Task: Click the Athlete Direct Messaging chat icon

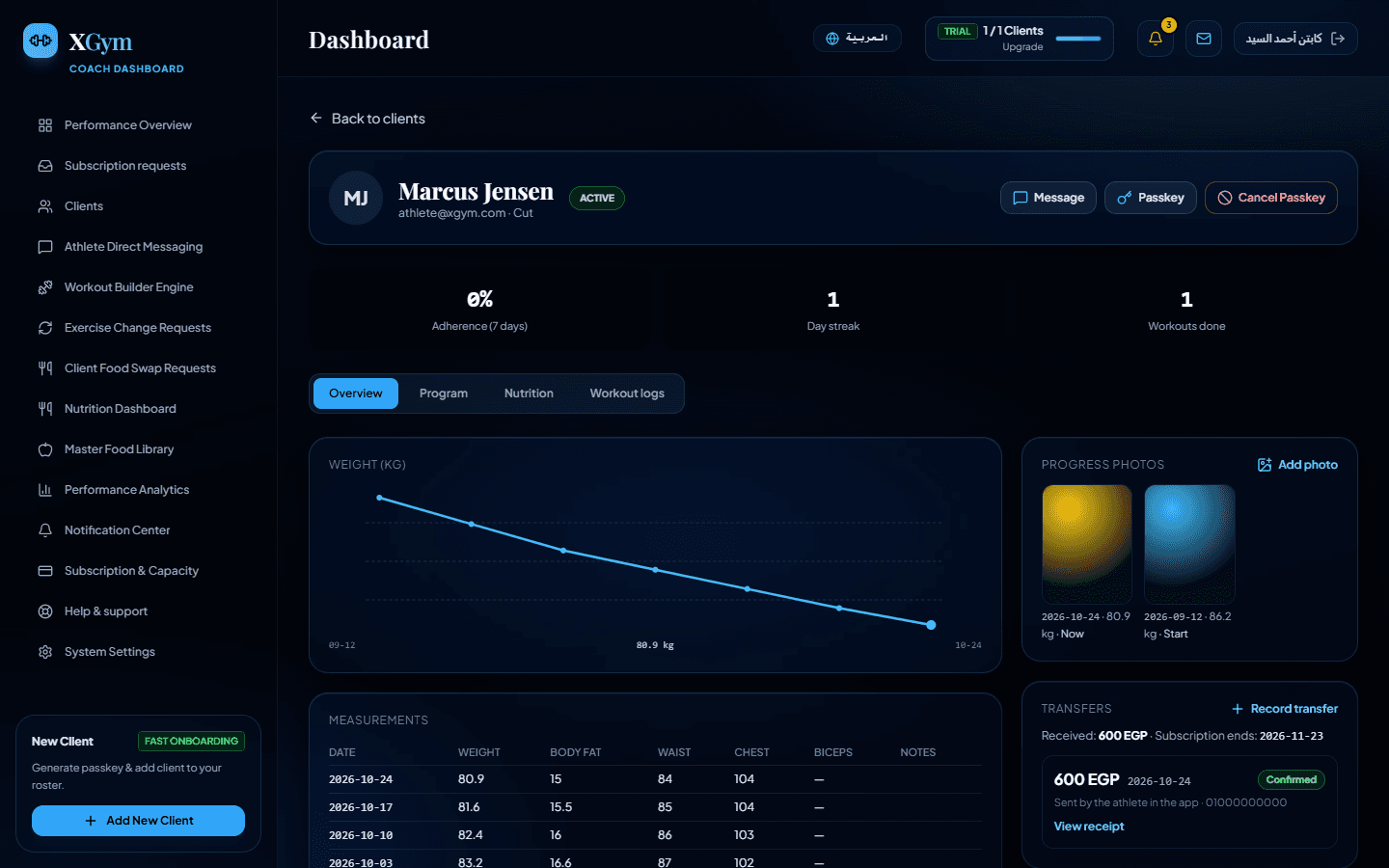Action: click(45, 247)
